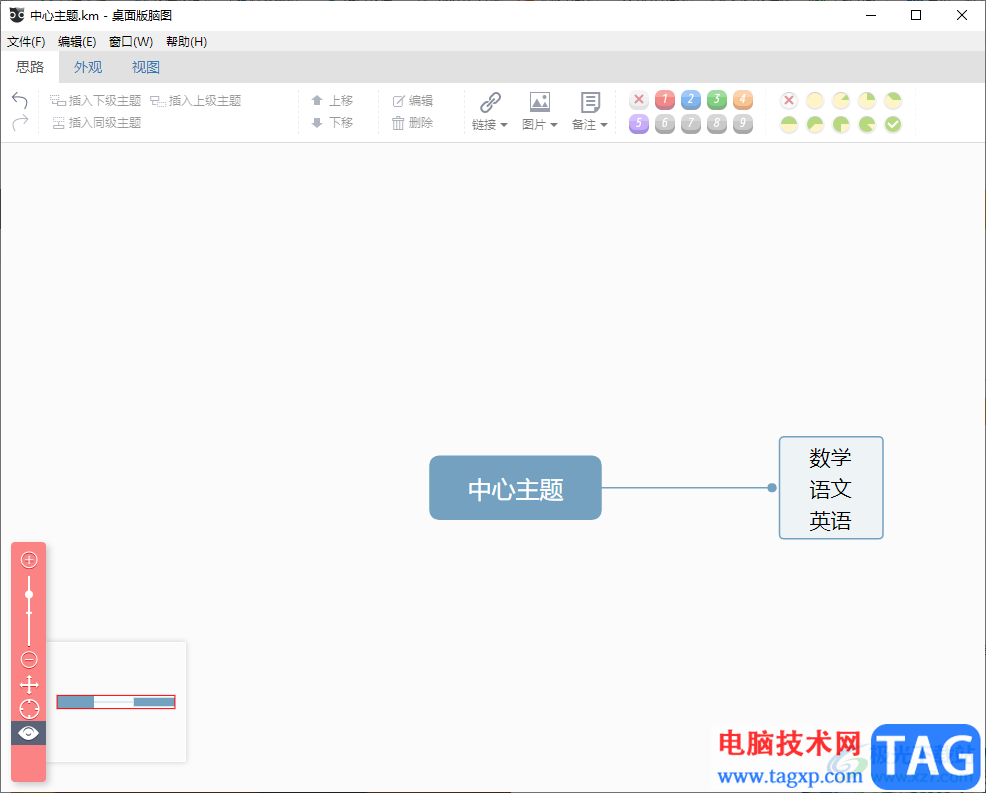The image size is (986, 793).
Task: Set priority 8 gray badge
Action: [x=716, y=124]
